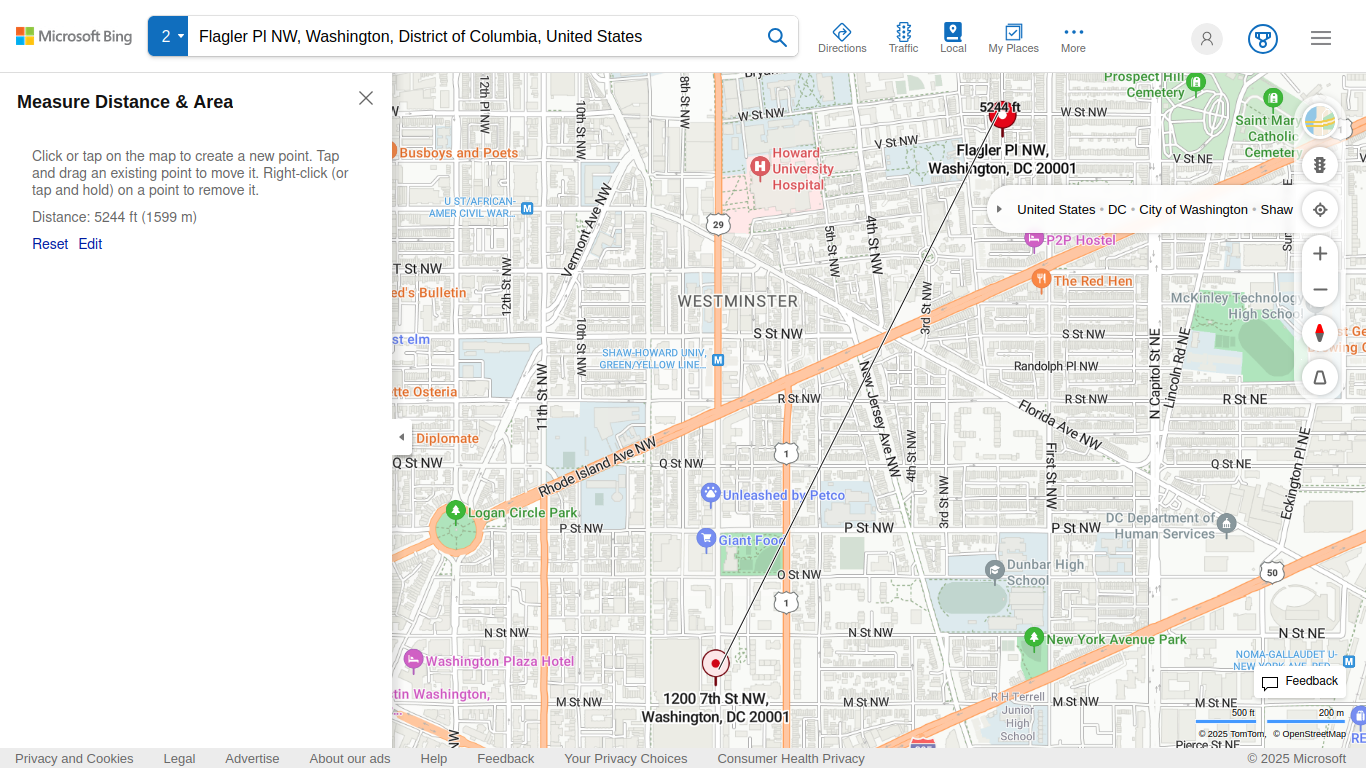Click the Howard University Hospital marker
1366x768 pixels.
point(760,166)
